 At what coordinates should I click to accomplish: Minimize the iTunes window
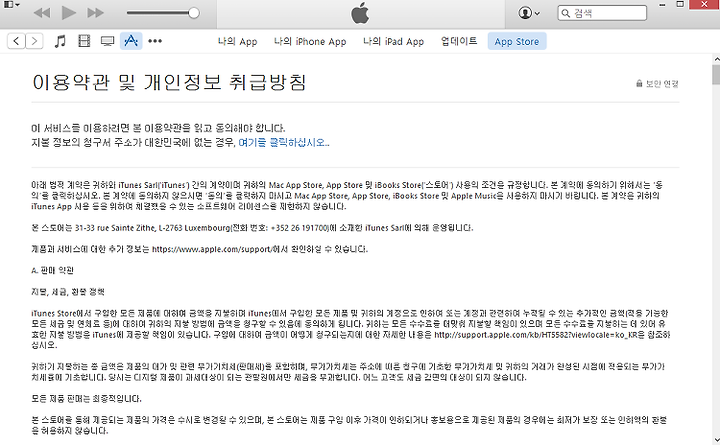[x=662, y=5]
